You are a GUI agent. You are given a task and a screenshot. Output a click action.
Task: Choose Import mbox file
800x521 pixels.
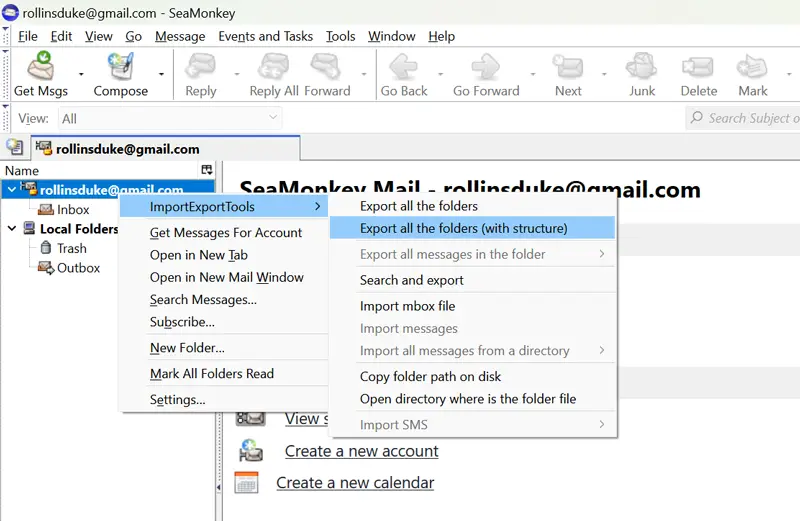tap(472, 306)
